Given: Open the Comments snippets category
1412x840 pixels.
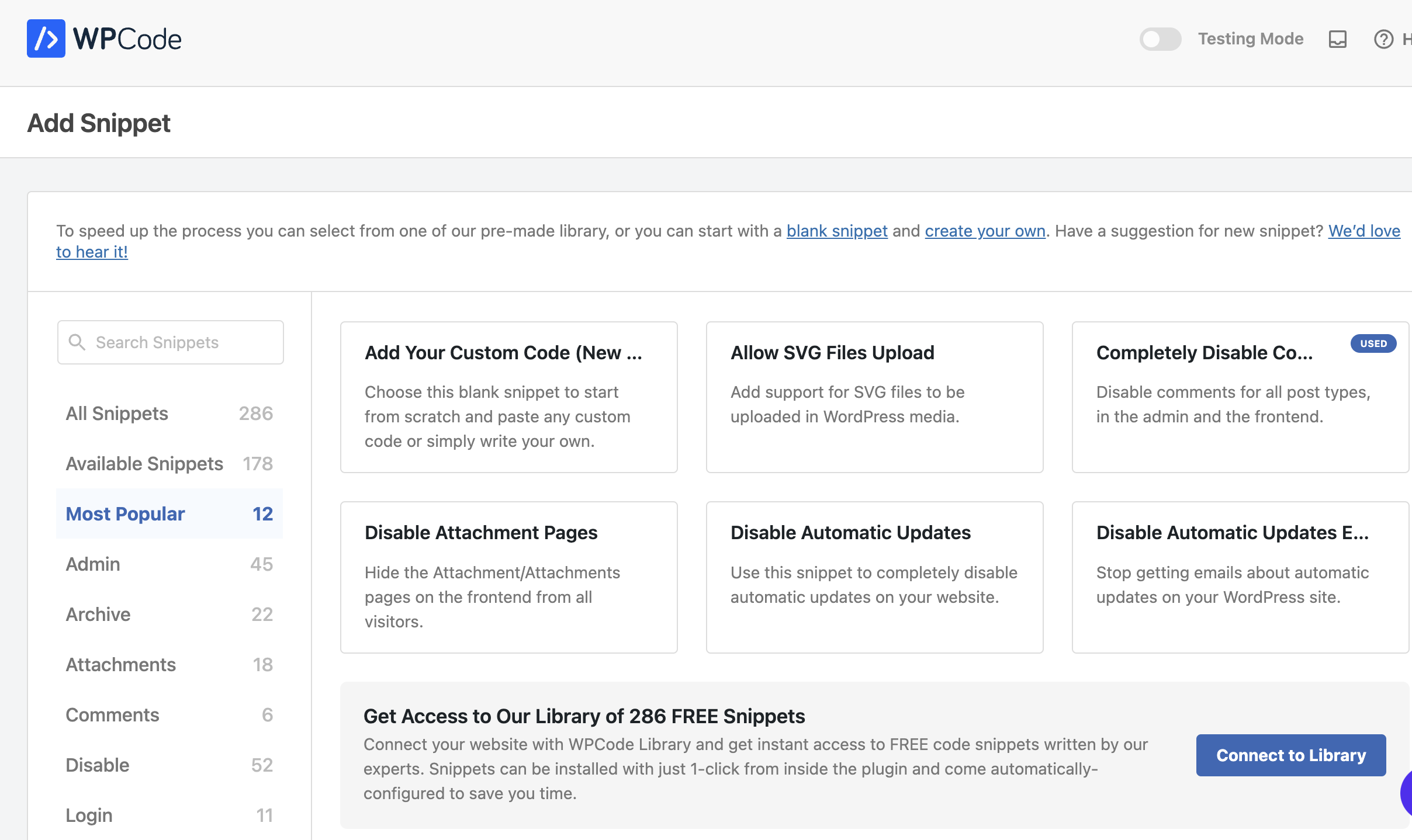Looking at the screenshot, I should click(169, 715).
